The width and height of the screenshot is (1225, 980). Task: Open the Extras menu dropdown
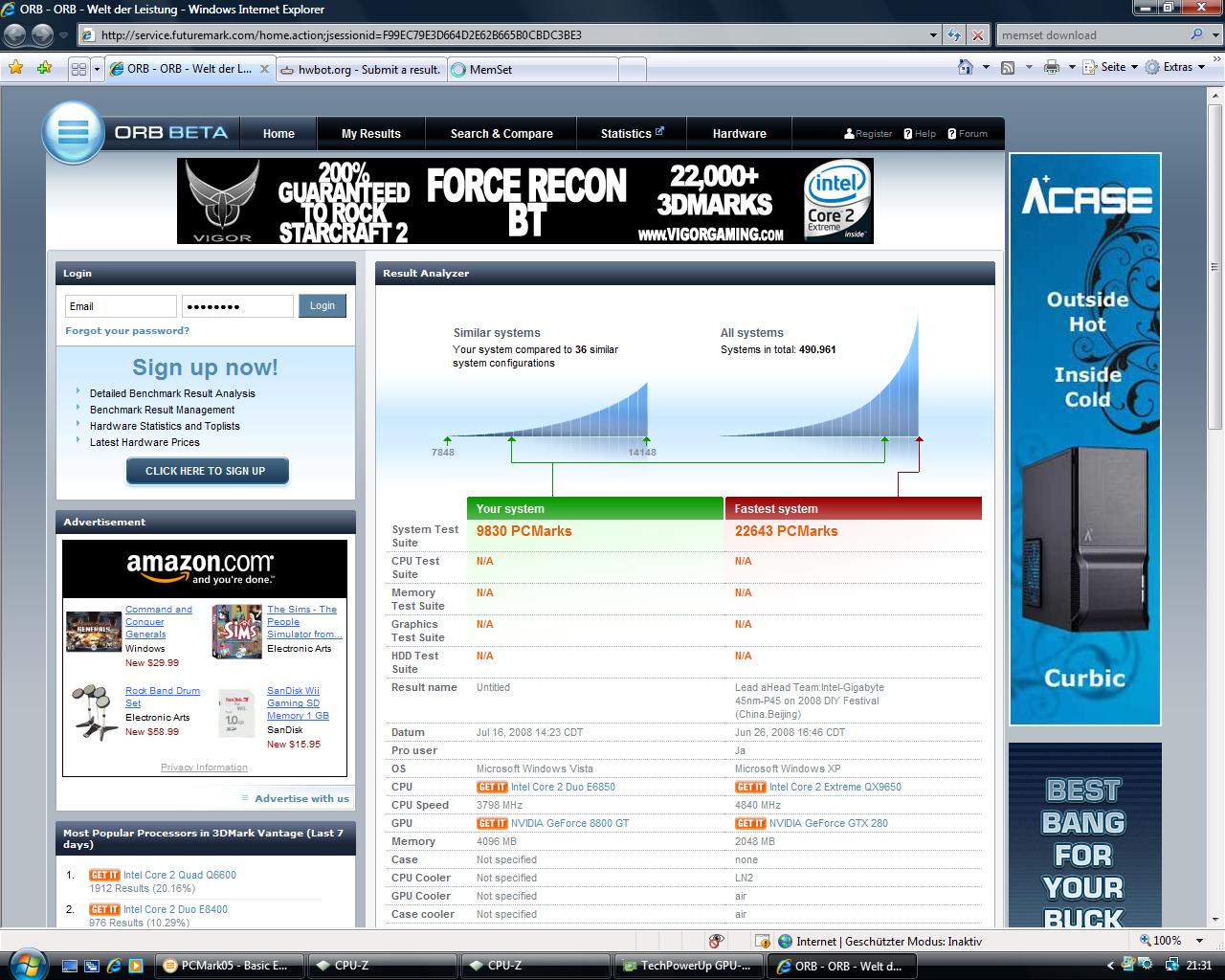(x=1176, y=67)
